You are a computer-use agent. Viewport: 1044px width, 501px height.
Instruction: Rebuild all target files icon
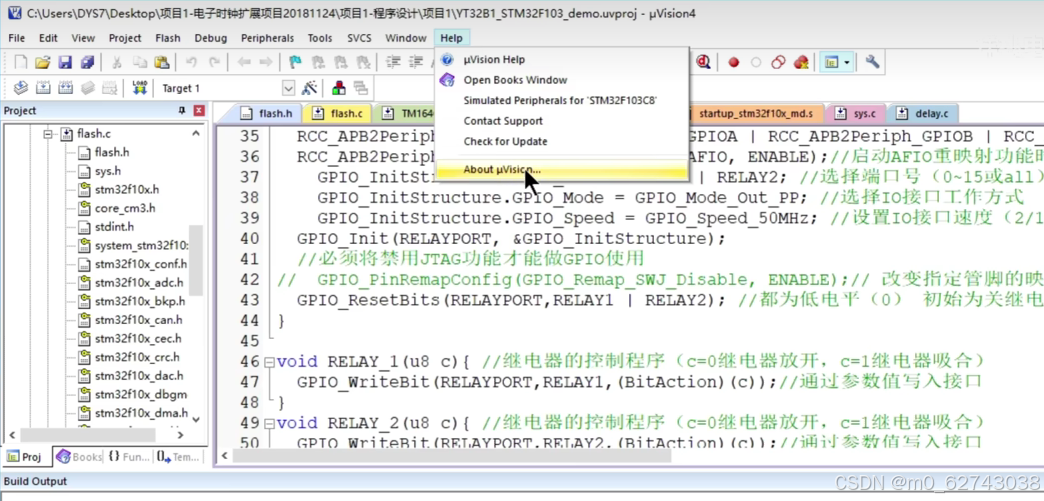coord(65,88)
